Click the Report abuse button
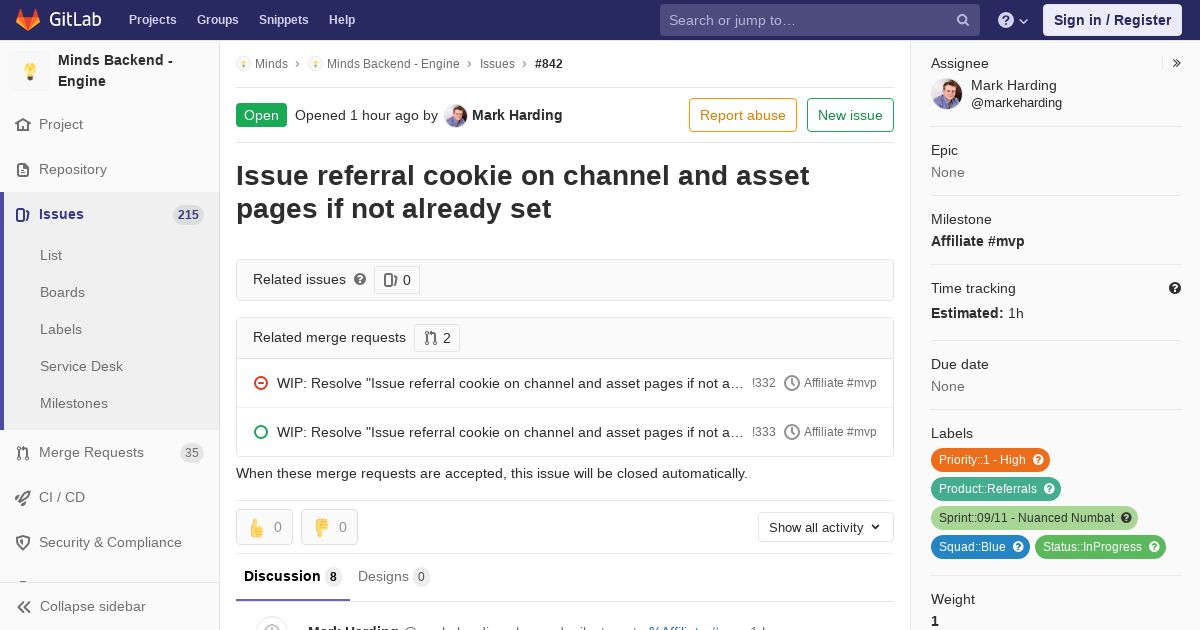Viewport: 1200px width, 630px height. (743, 115)
